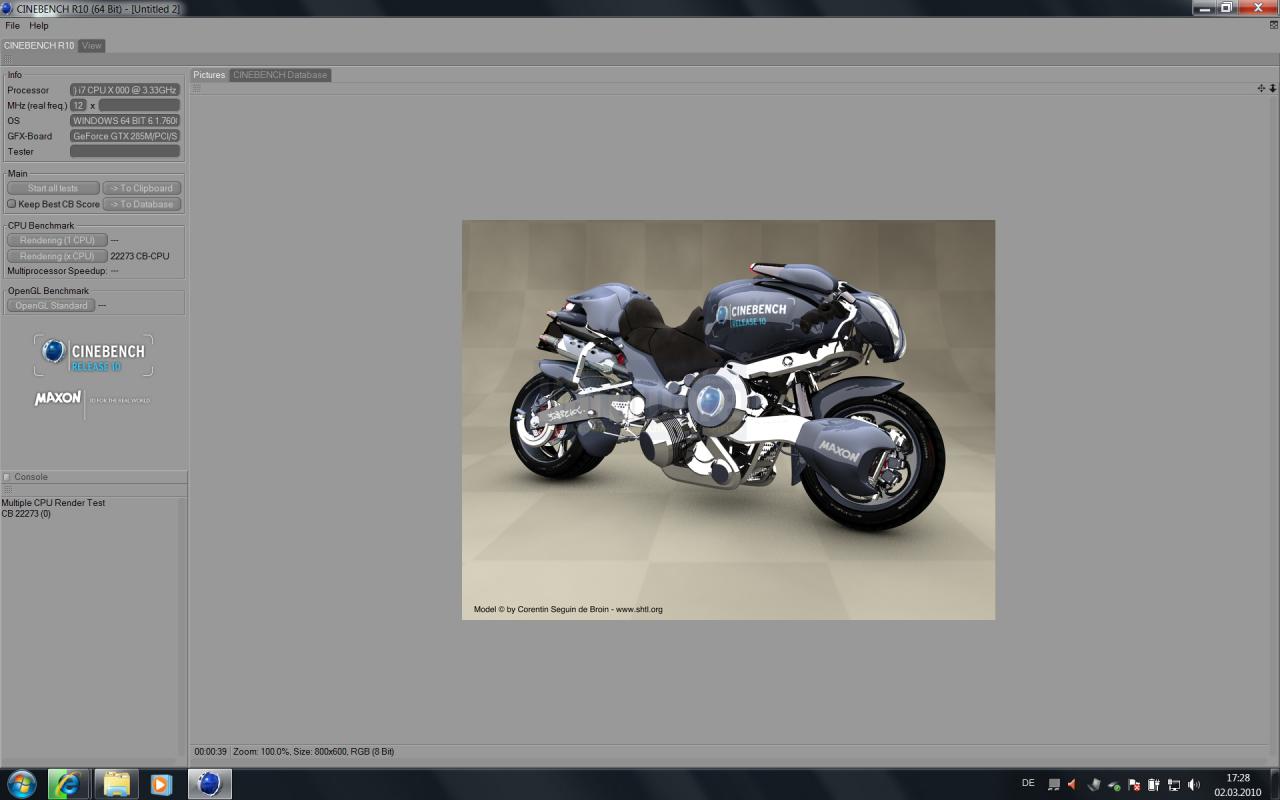The height and width of the screenshot is (800, 1280).
Task: Click the 00:00:39 render time readout
Action: click(x=211, y=752)
